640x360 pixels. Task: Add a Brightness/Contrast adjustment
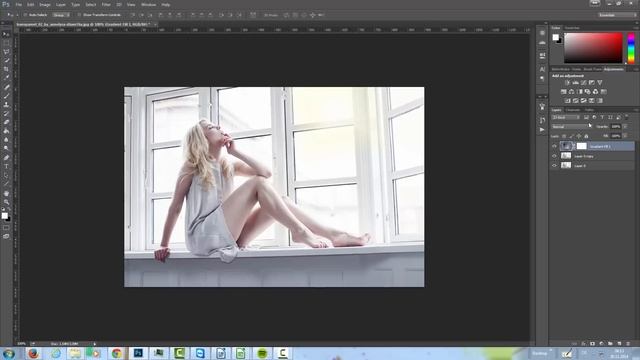567,83
